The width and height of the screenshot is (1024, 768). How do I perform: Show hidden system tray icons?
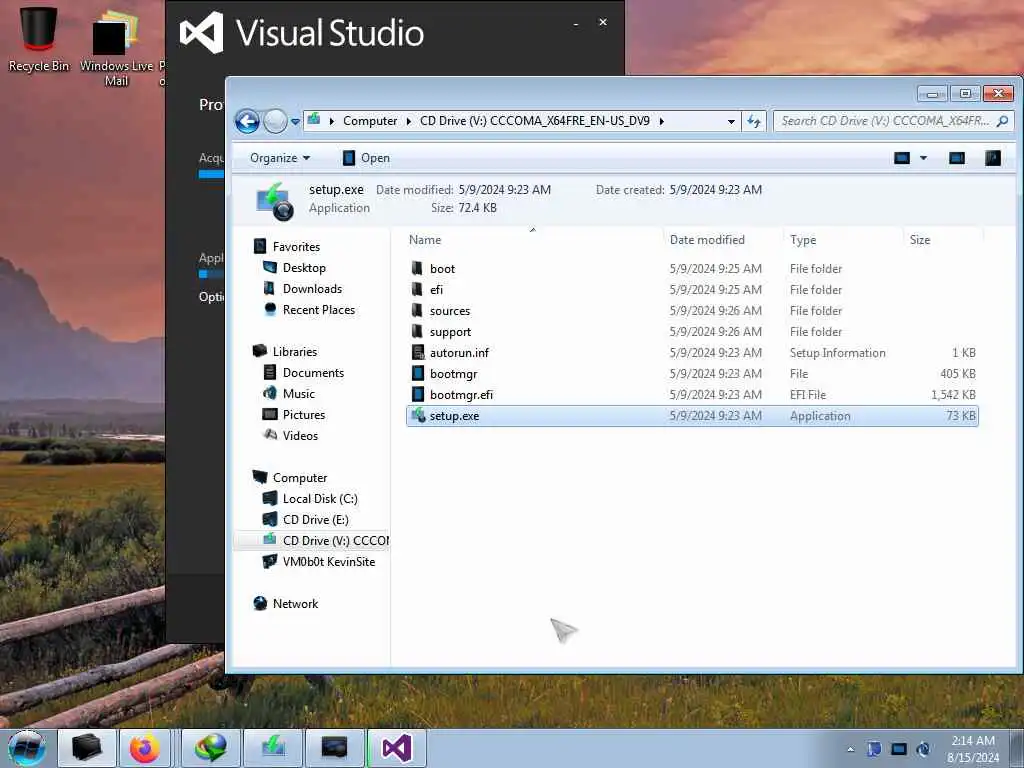pos(850,749)
